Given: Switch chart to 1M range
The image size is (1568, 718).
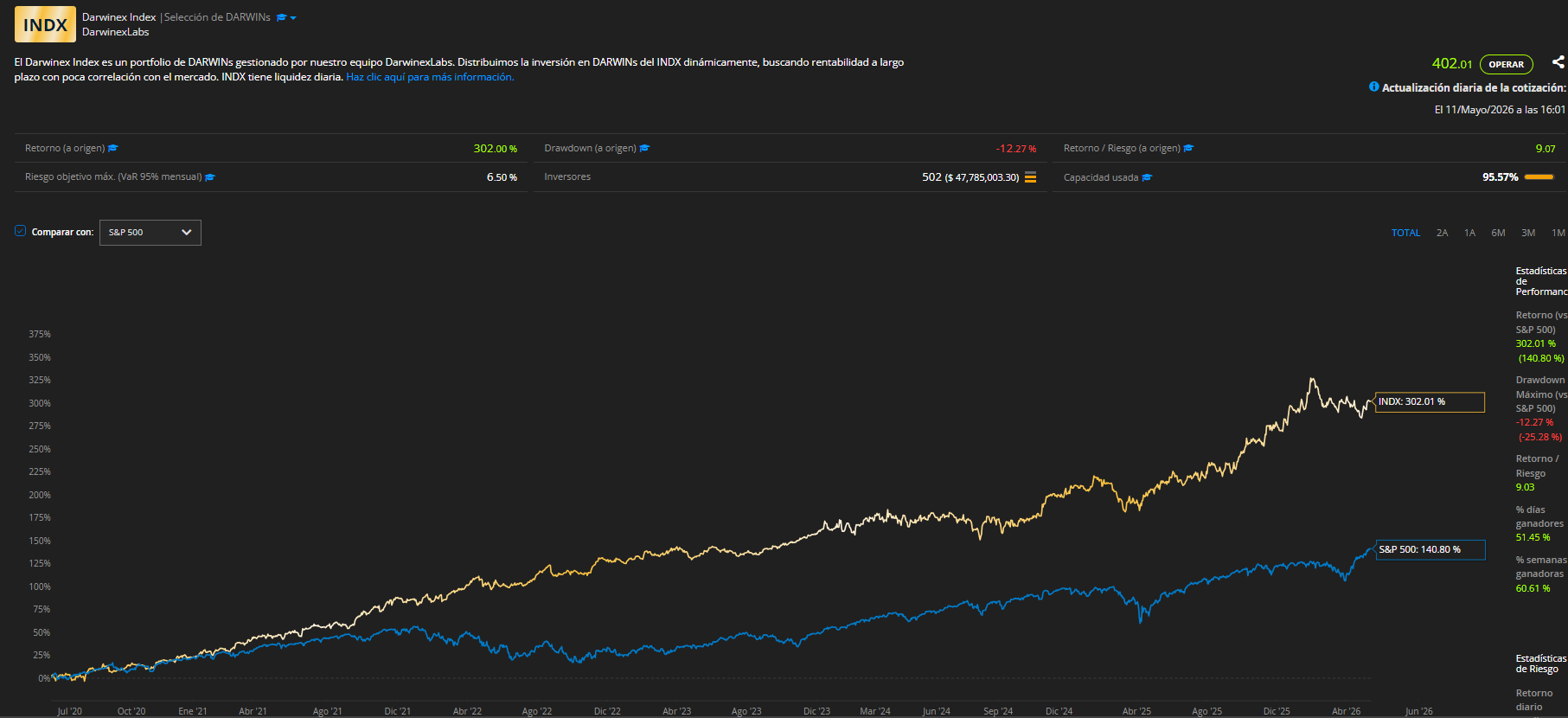Looking at the screenshot, I should (x=1558, y=233).
